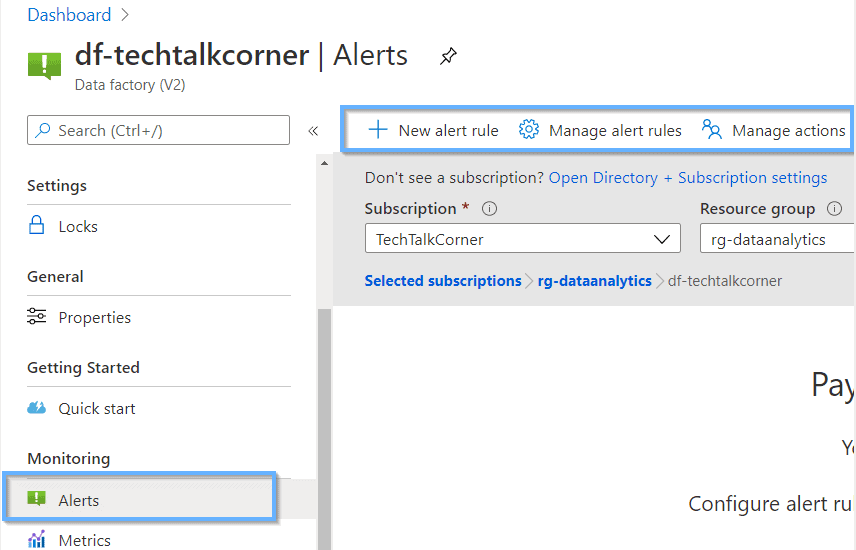Open Directory + Subscription settings link
The image size is (856, 550).
(x=688, y=178)
